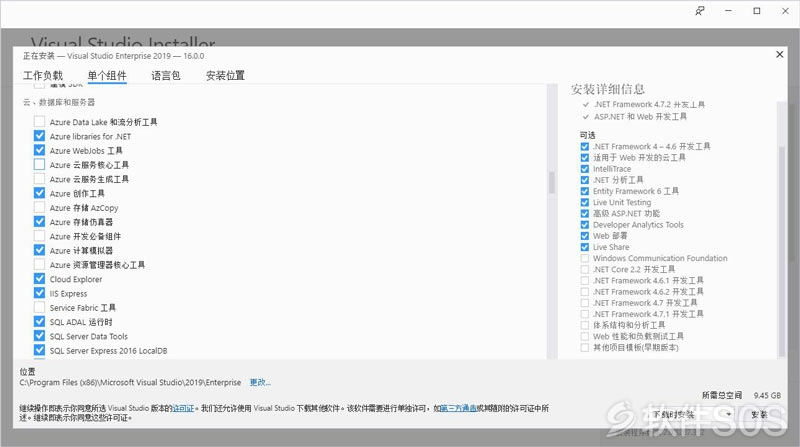Check .NET Core 2.2 开发工具
This screenshot has height=447, width=800.
585,269
